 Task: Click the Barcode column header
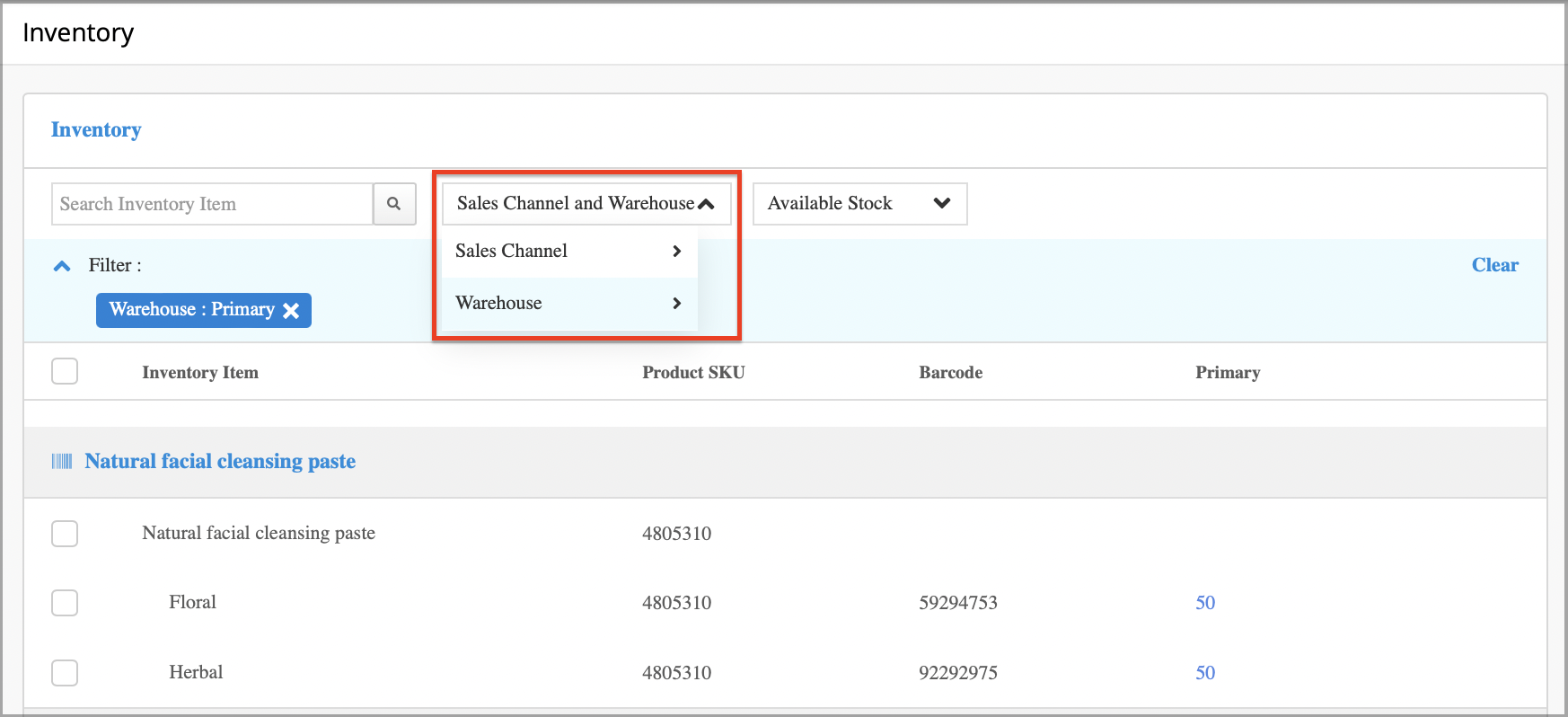pos(950,373)
